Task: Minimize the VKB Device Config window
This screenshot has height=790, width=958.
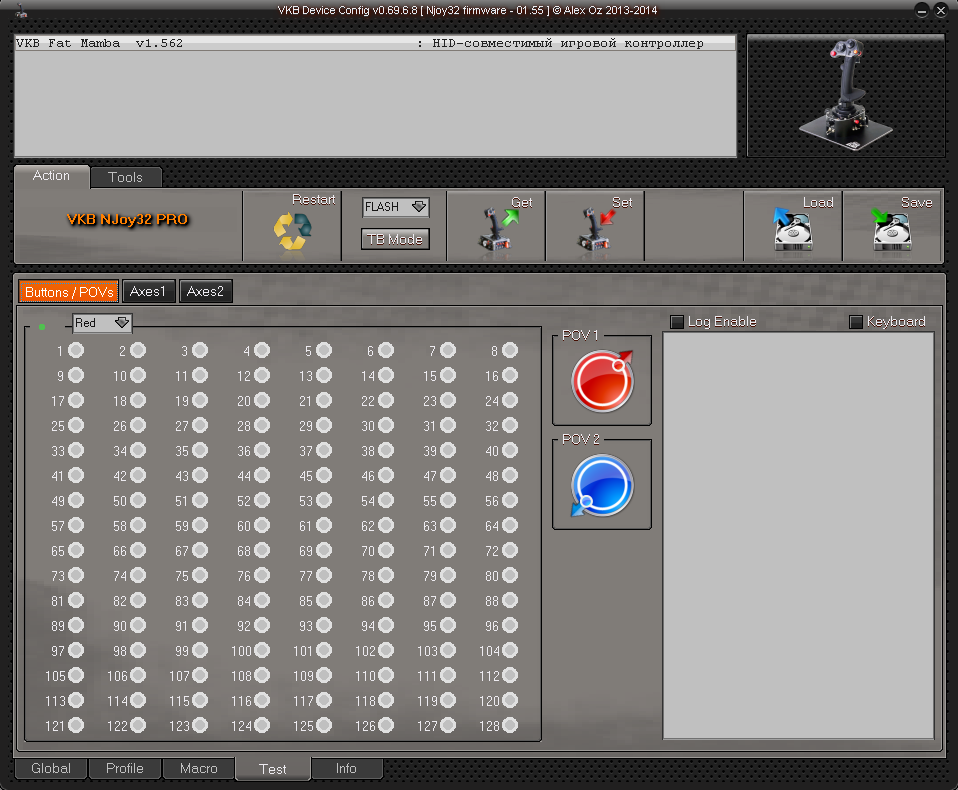Action: (x=922, y=10)
